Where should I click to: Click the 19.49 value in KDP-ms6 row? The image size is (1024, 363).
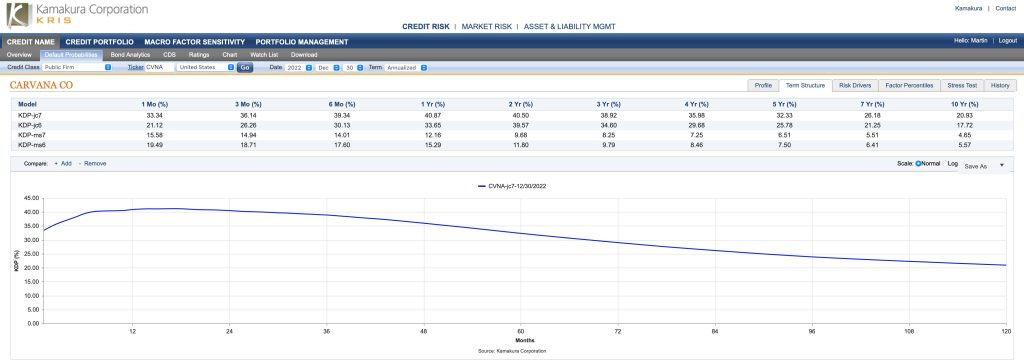click(x=155, y=145)
